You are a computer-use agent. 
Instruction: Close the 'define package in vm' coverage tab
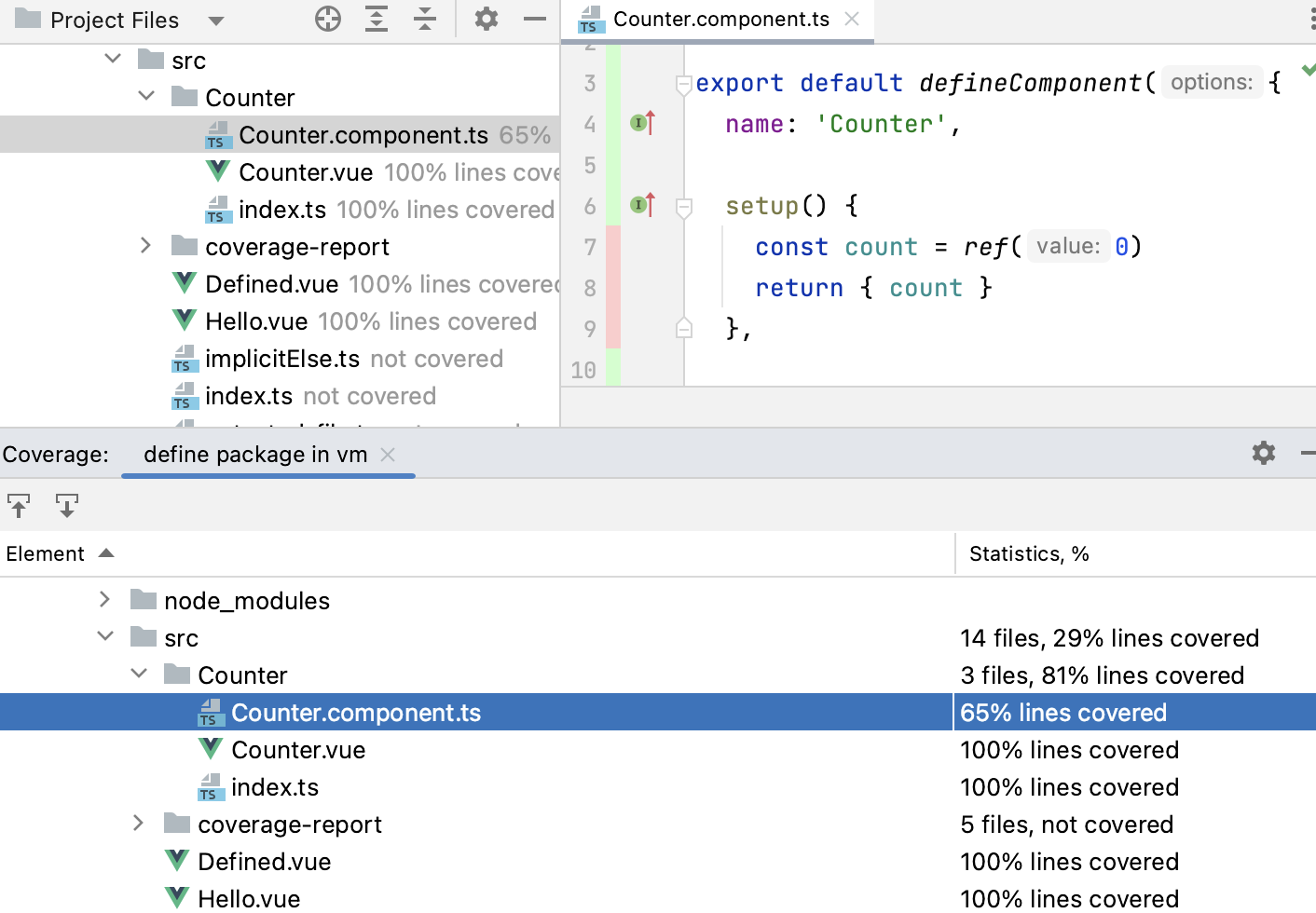389,455
